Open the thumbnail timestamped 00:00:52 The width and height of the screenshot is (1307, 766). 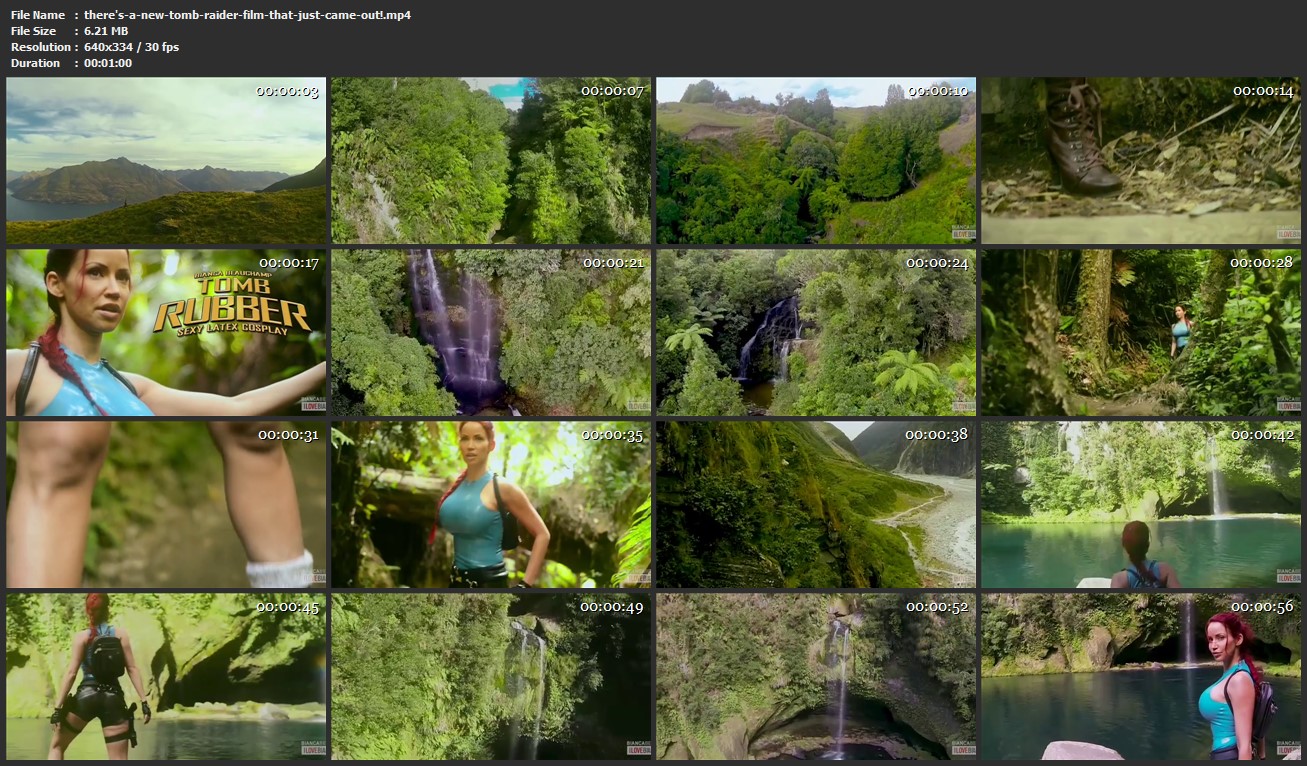point(816,677)
